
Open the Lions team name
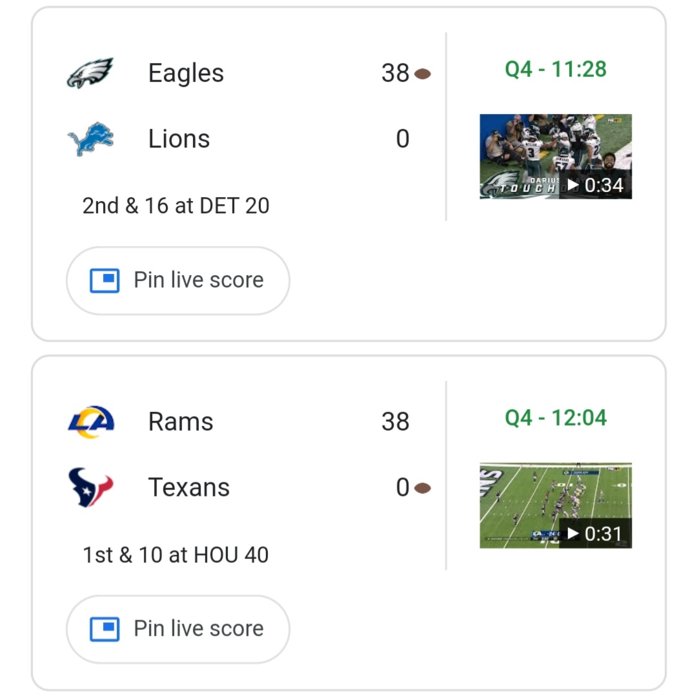179,139
